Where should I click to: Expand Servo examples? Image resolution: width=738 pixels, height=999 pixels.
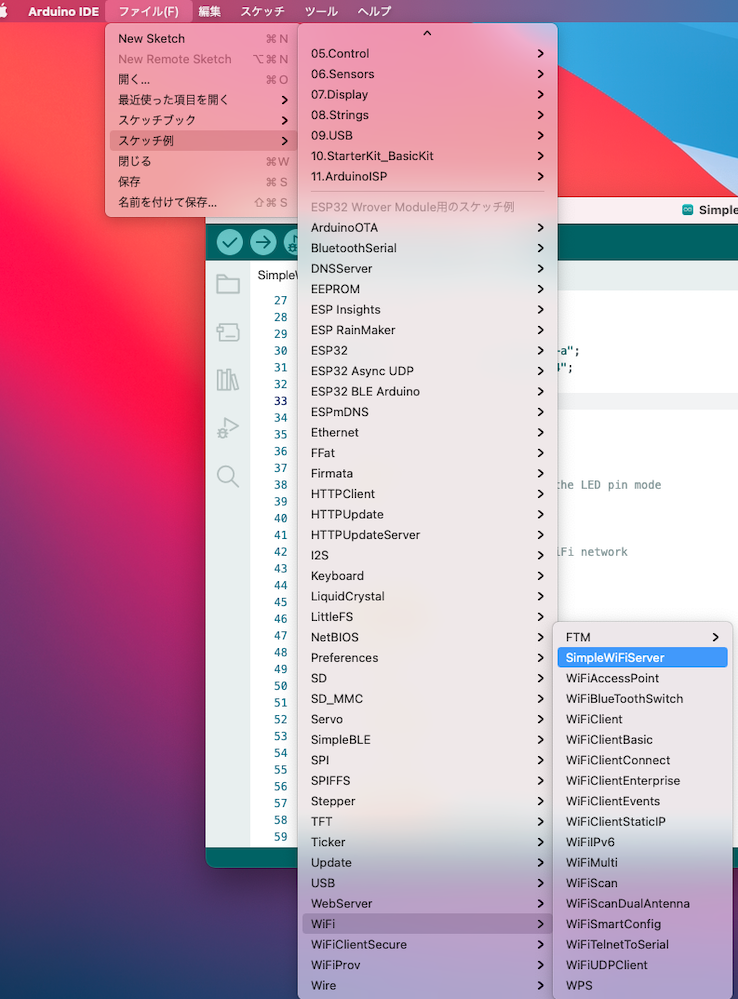427,719
